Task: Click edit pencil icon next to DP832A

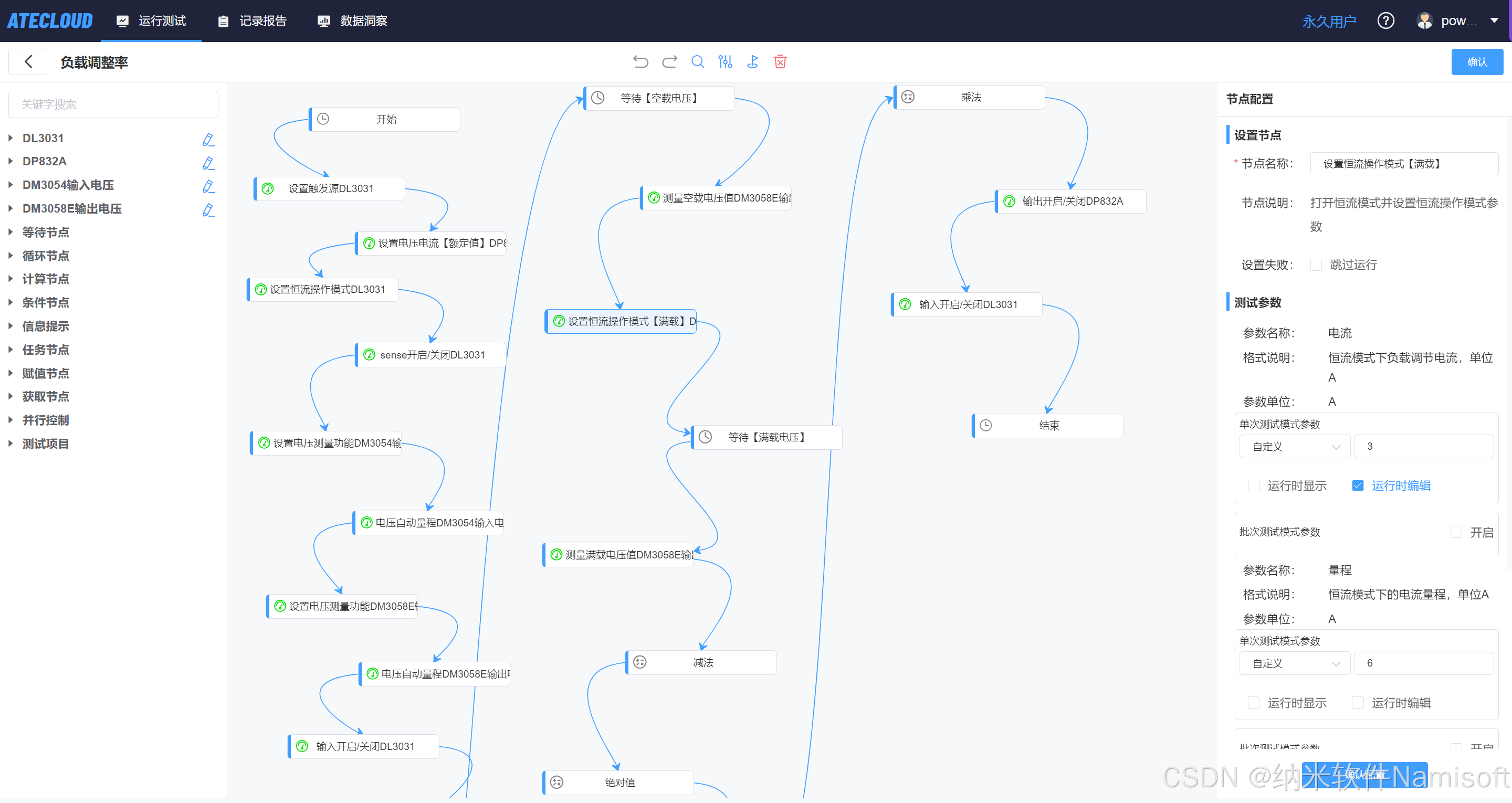Action: coord(208,163)
